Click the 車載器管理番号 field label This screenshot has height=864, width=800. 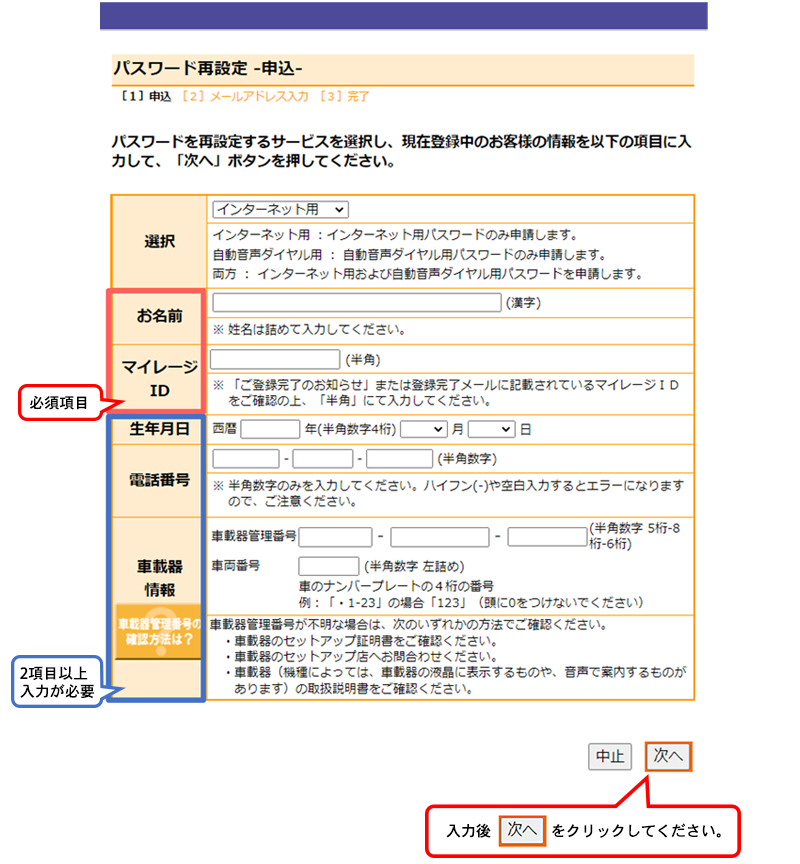pyautogui.click(x=253, y=536)
